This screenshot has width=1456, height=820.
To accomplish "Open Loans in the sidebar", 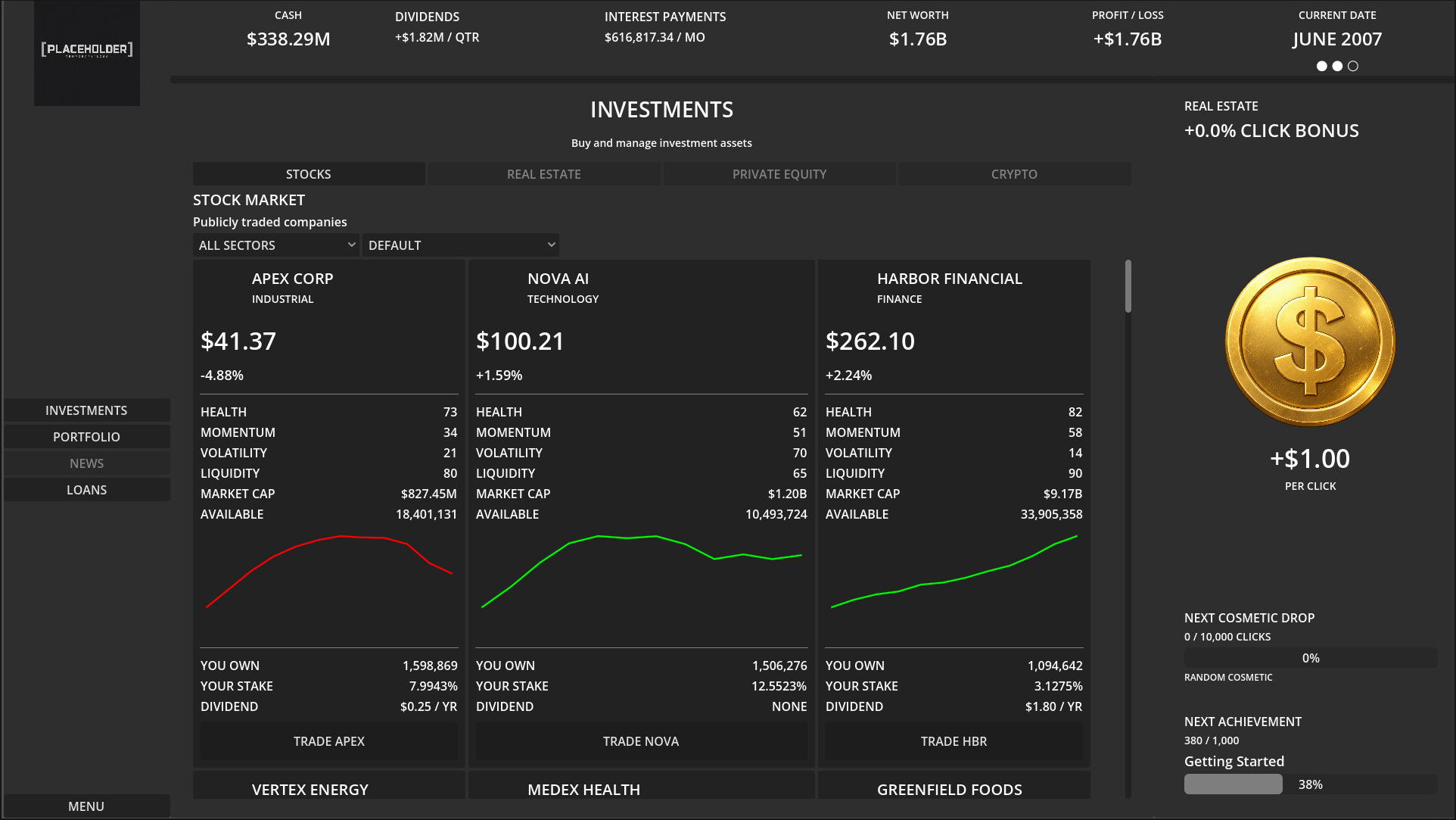I will coord(86,490).
